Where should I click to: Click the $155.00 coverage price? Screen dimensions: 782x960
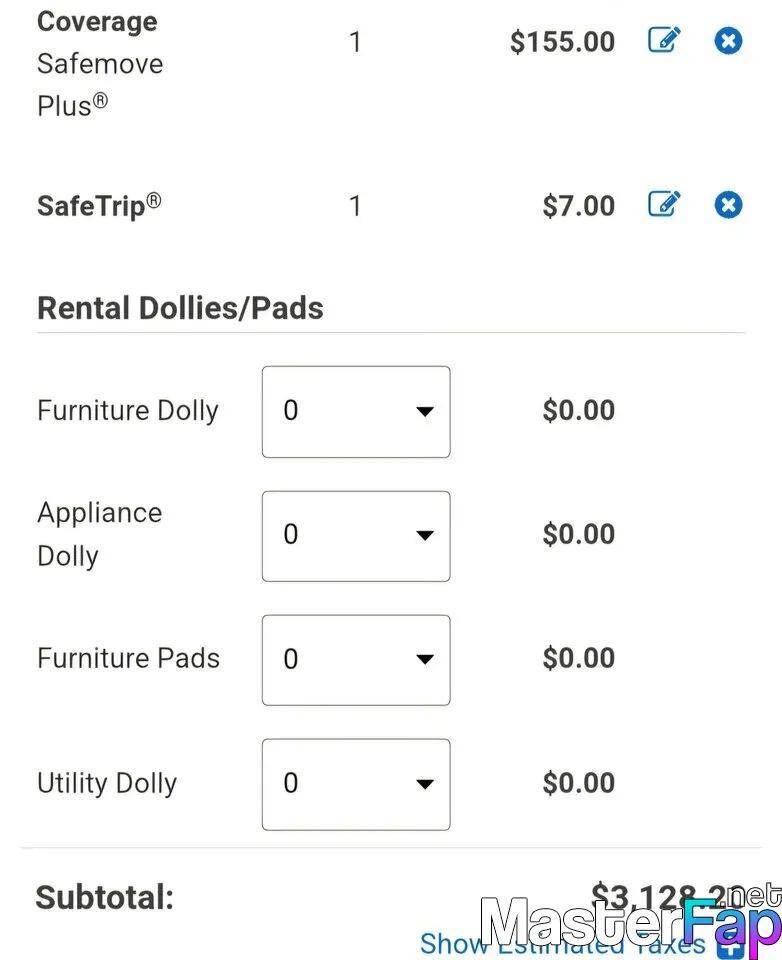562,42
